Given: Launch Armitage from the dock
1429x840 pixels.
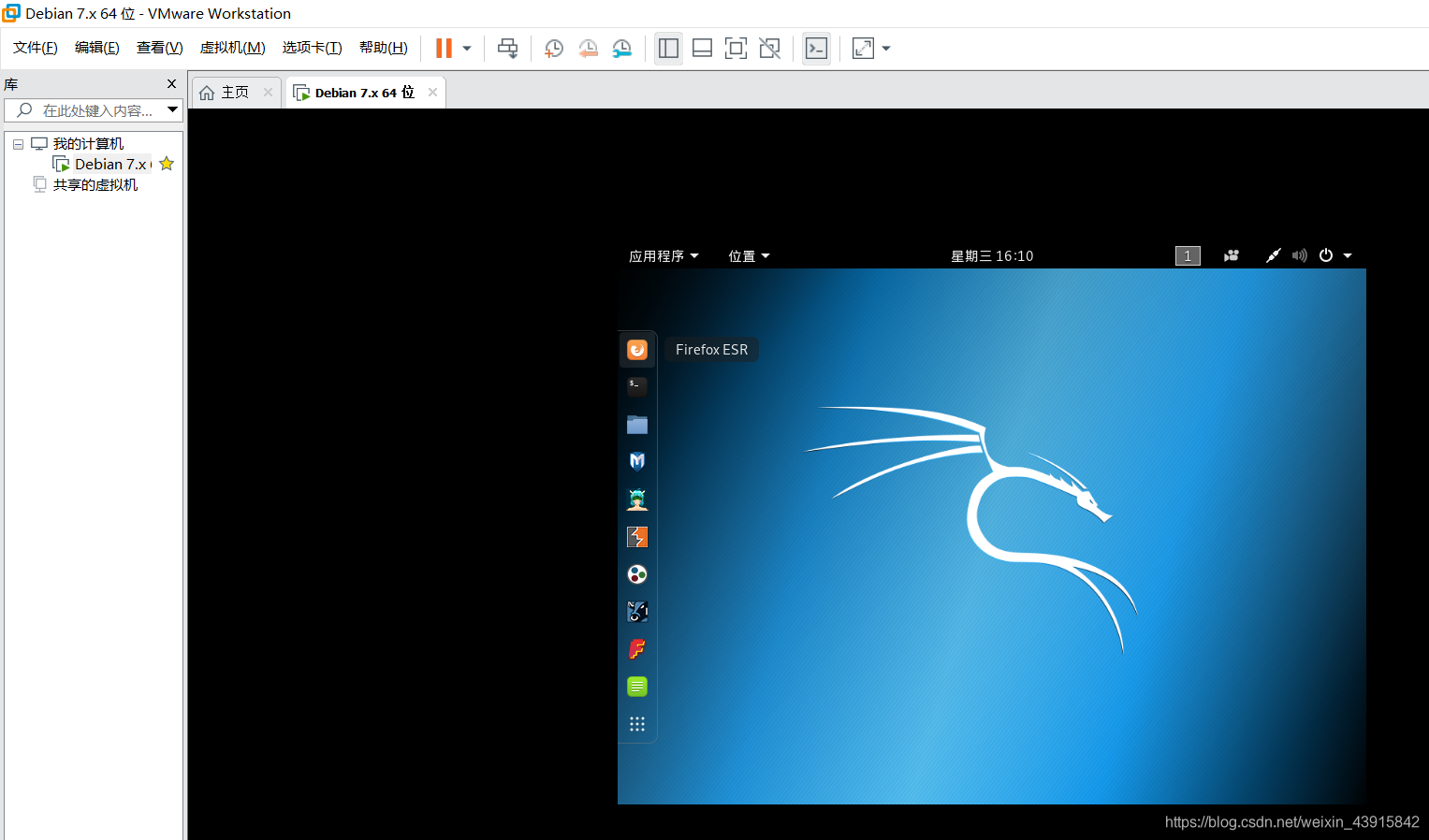Looking at the screenshot, I should point(637,500).
